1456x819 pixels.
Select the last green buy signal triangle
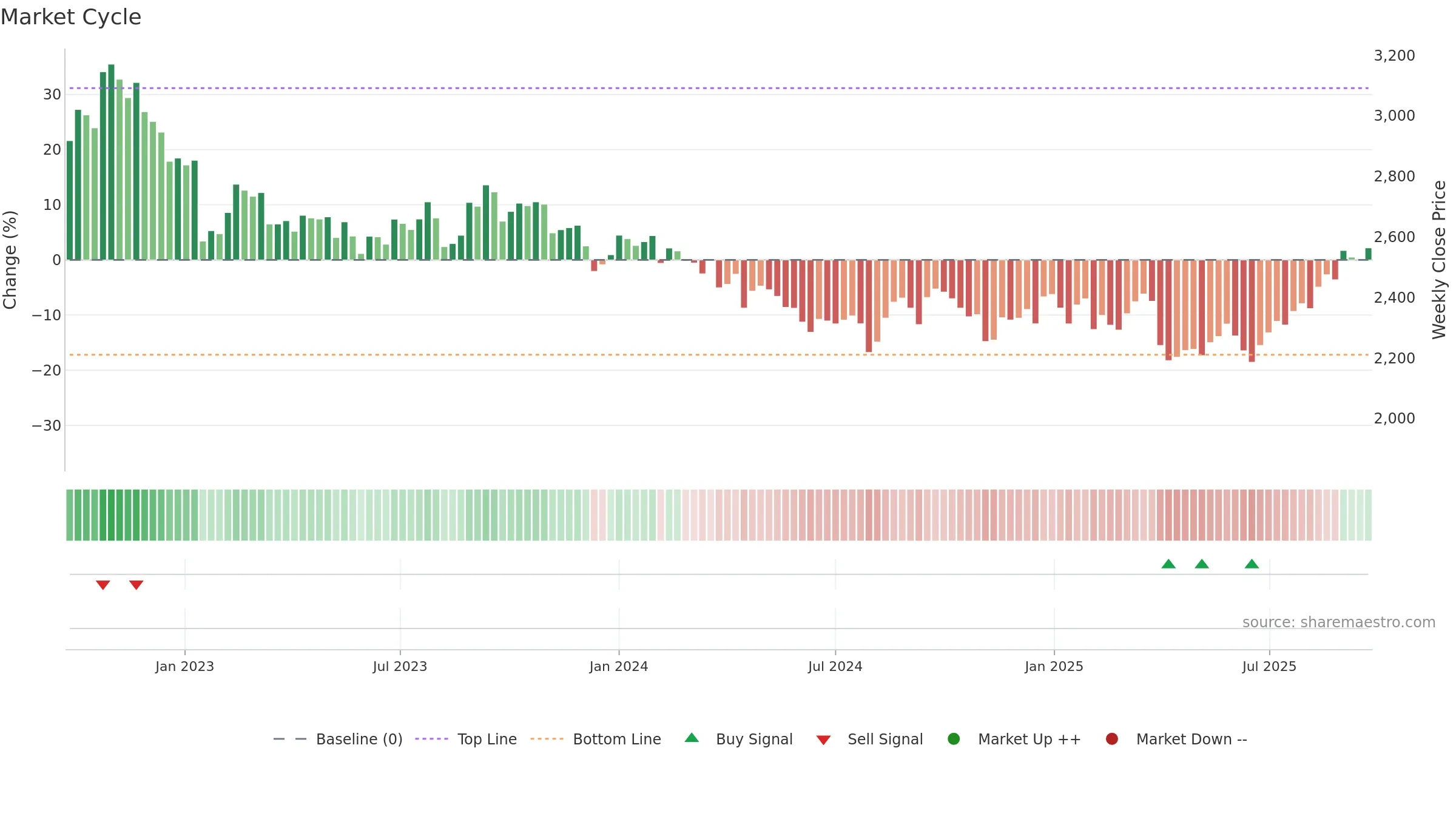click(1252, 564)
